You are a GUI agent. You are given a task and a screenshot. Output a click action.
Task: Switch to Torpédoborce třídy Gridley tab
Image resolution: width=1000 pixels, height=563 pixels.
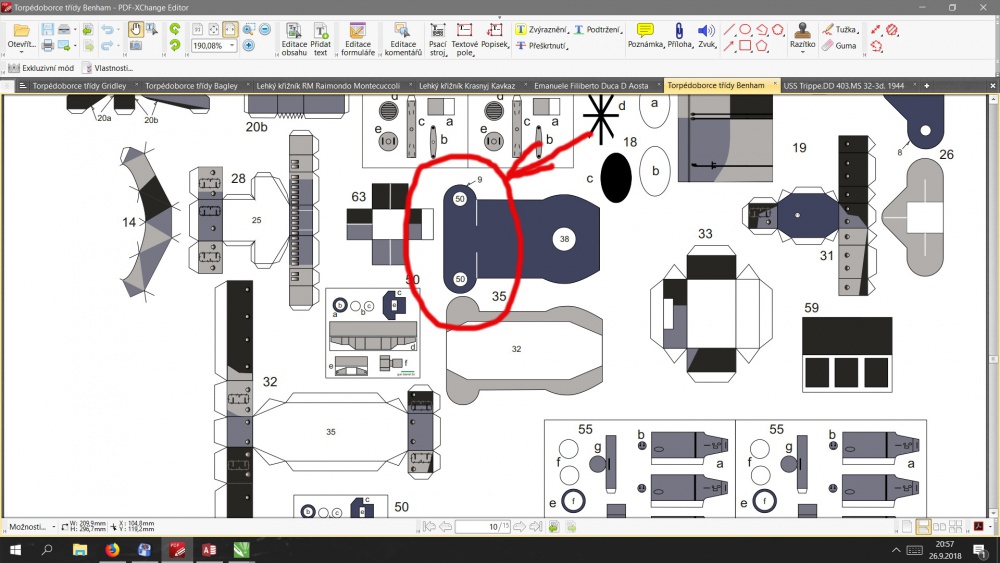[x=79, y=85]
